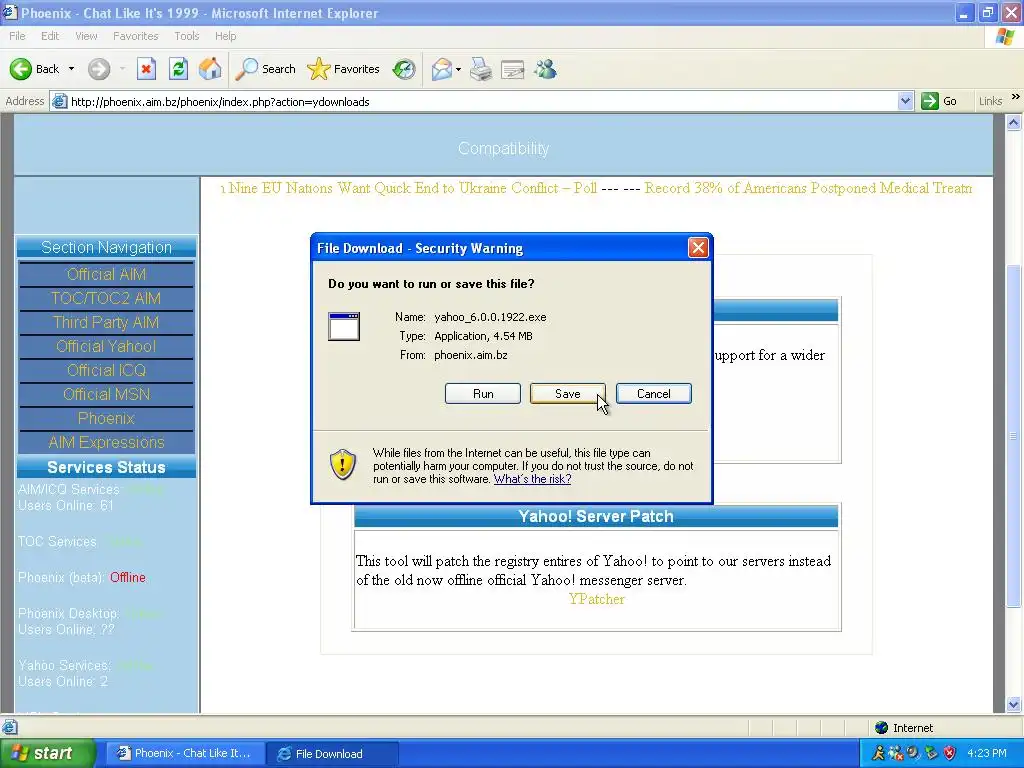This screenshot has width=1024, height=768.
Task: Go to Third Party AIM section
Action: (x=106, y=323)
